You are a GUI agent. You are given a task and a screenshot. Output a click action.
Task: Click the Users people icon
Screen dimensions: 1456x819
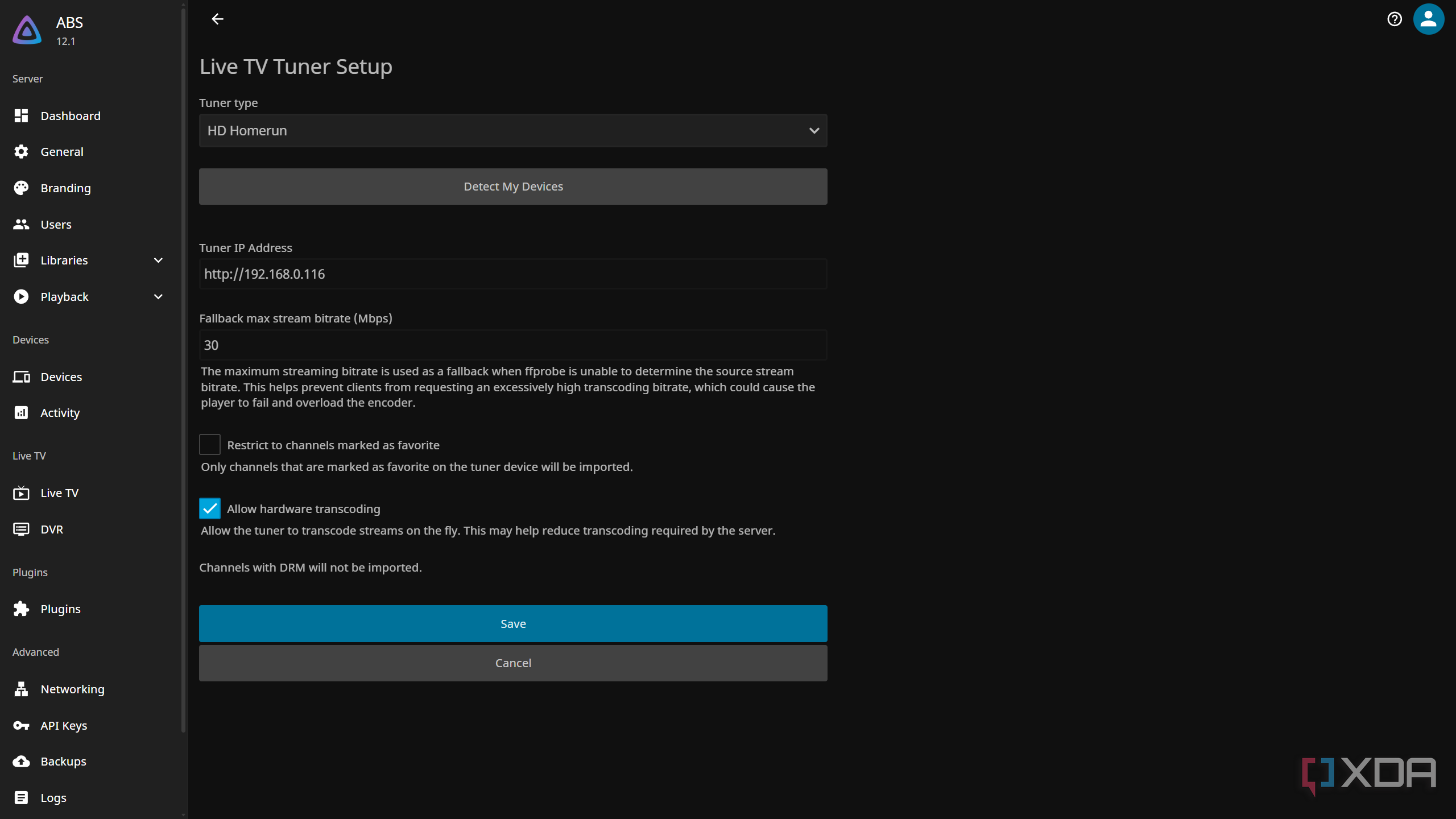pos(21,224)
